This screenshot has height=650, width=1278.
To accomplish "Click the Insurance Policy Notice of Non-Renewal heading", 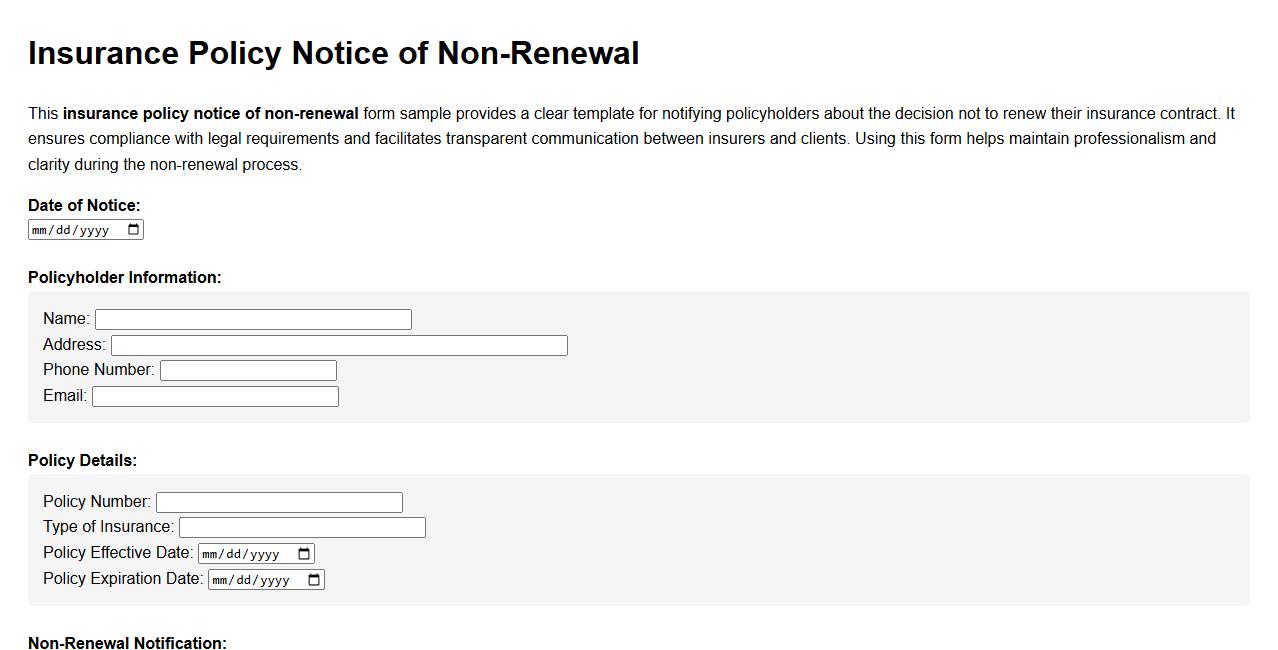I will pyautogui.click(x=334, y=53).
